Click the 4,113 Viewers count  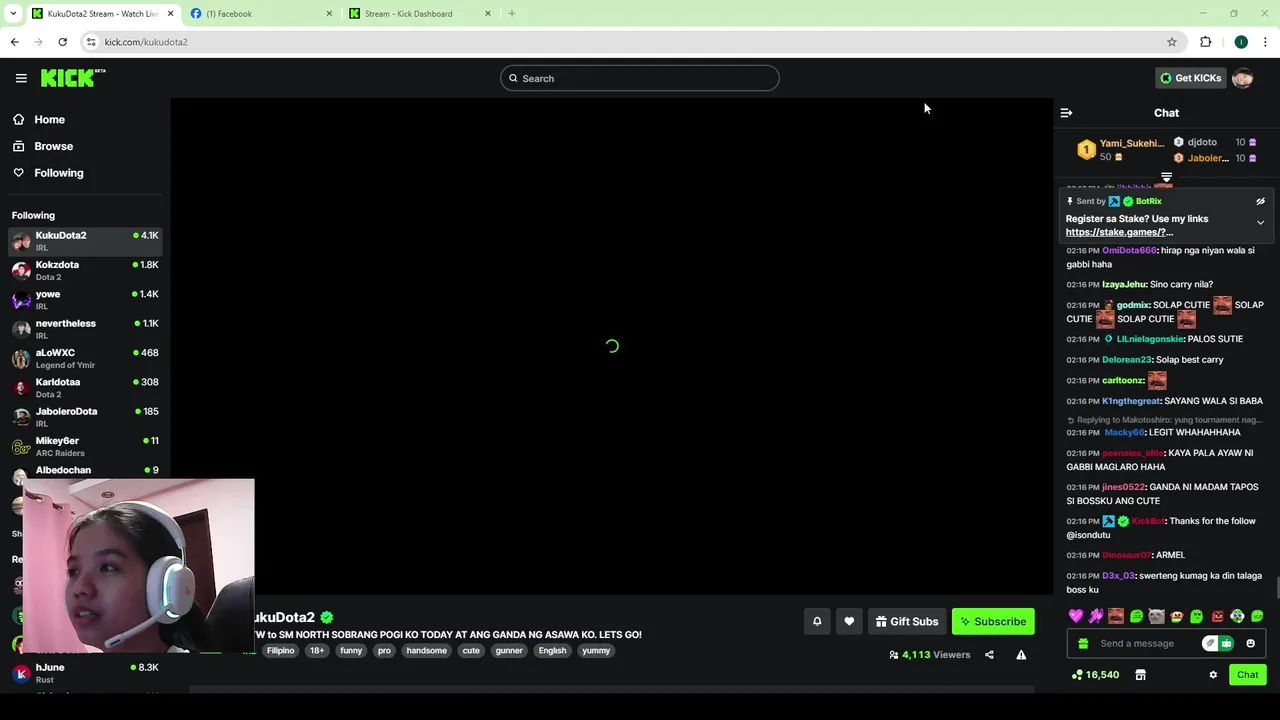[929, 655]
